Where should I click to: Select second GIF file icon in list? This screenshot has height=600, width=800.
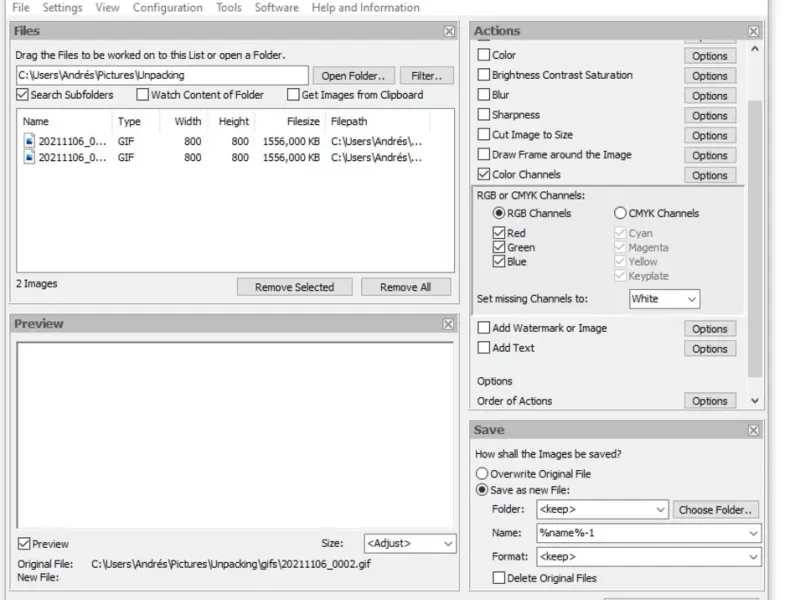coord(29,158)
